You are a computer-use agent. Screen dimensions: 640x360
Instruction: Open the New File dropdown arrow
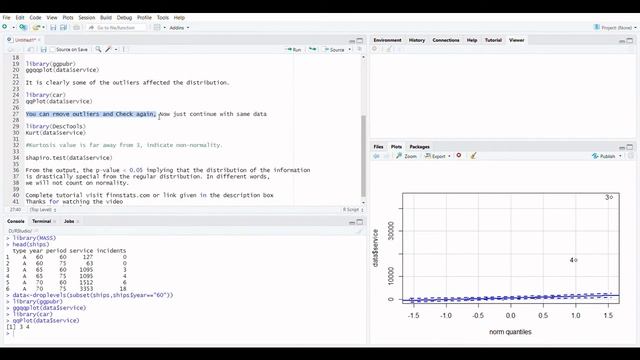coord(13,28)
